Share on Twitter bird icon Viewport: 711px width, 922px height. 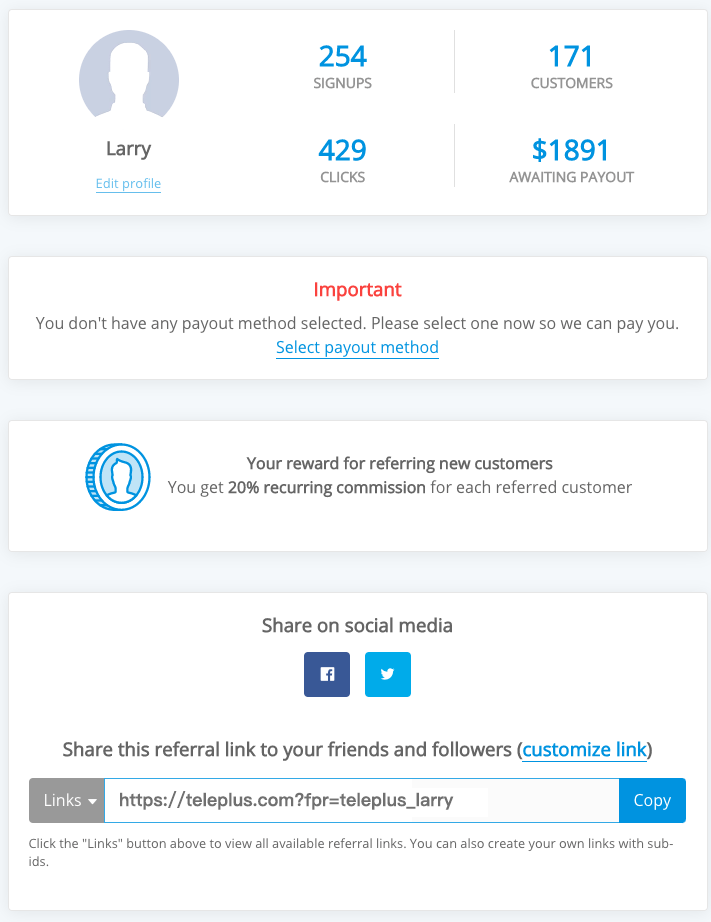click(x=388, y=674)
